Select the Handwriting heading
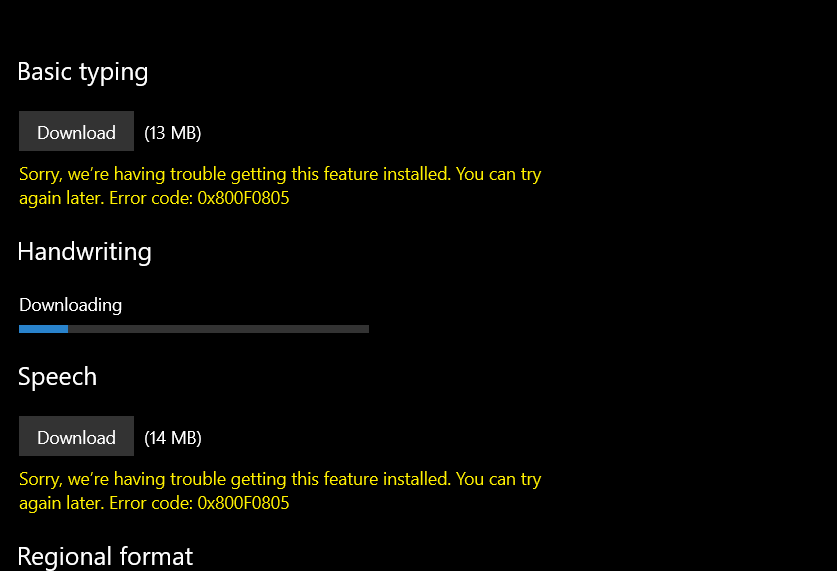 click(x=84, y=251)
